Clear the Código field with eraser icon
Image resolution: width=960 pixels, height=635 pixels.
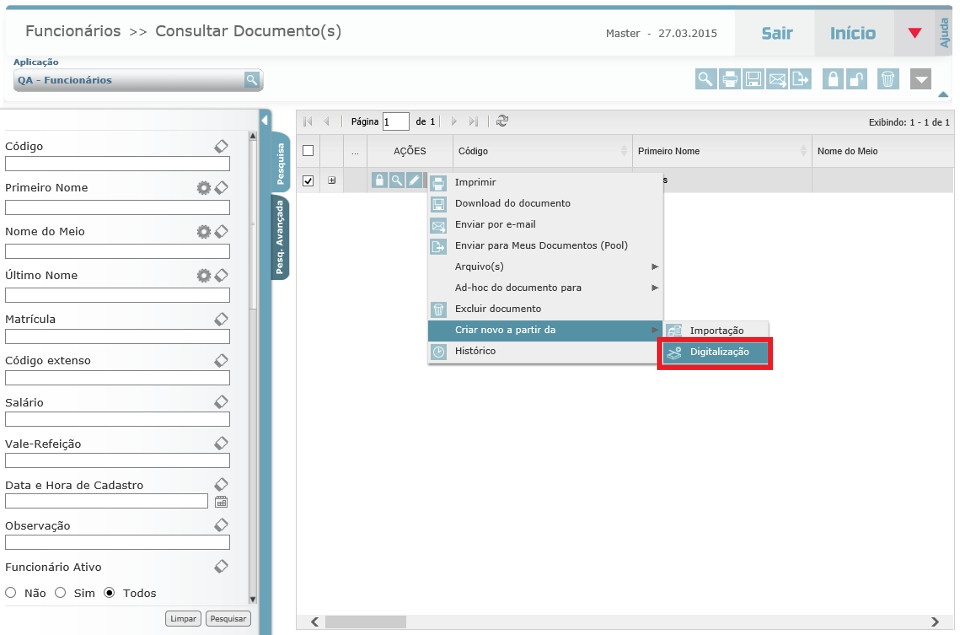point(221,146)
